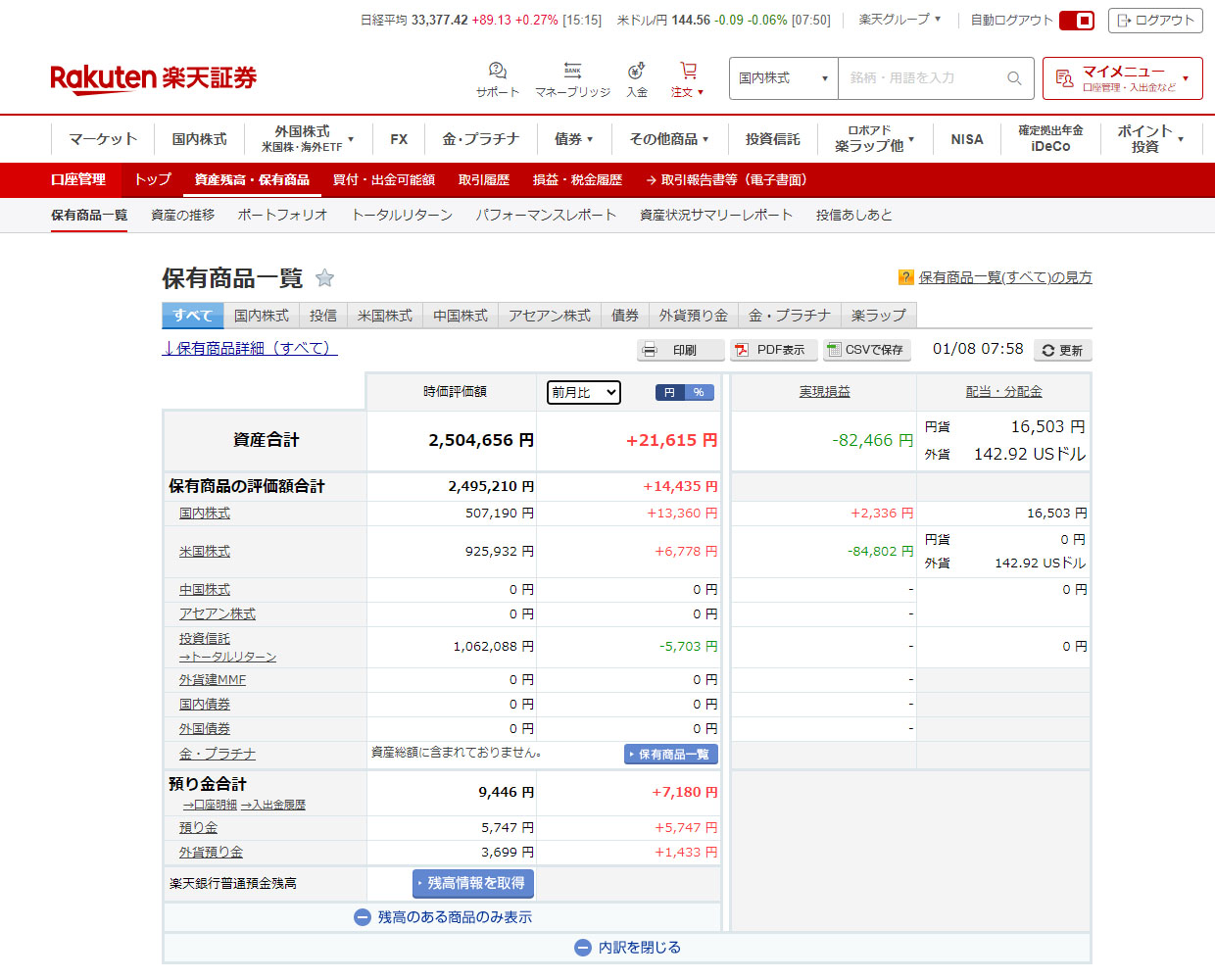Open PDF表示 view
Viewport: 1215px width, 980px height.
[771, 350]
